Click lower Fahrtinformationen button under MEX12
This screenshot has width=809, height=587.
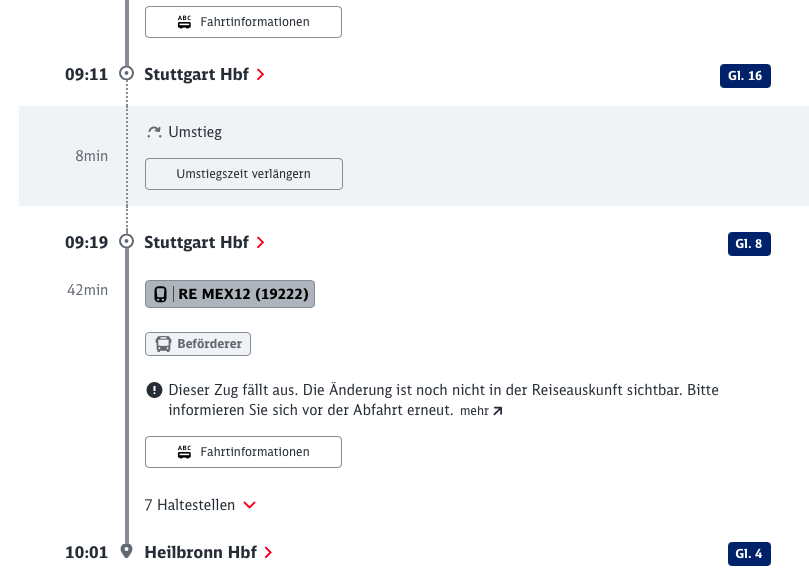243,452
